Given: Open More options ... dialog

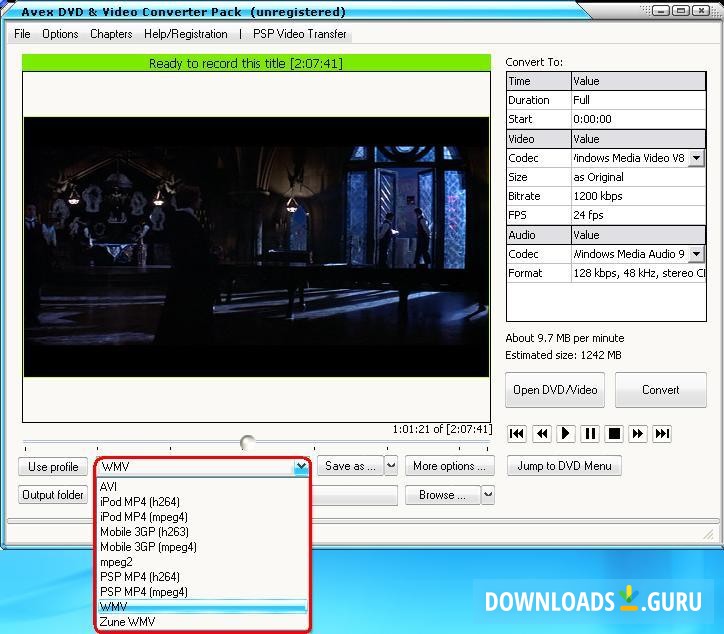Looking at the screenshot, I should [450, 465].
